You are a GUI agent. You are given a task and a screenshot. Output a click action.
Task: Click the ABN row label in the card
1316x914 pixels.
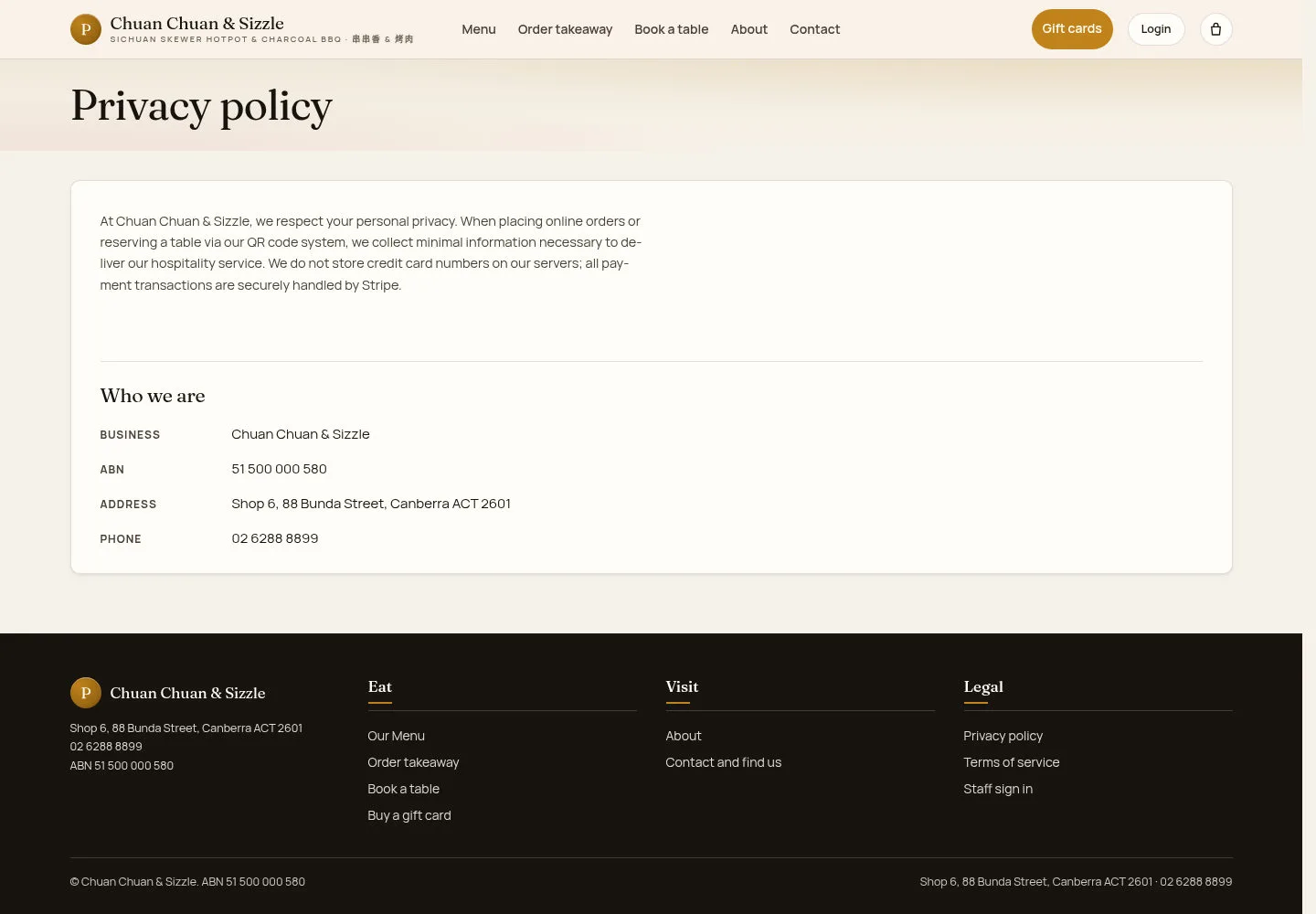[x=112, y=470]
